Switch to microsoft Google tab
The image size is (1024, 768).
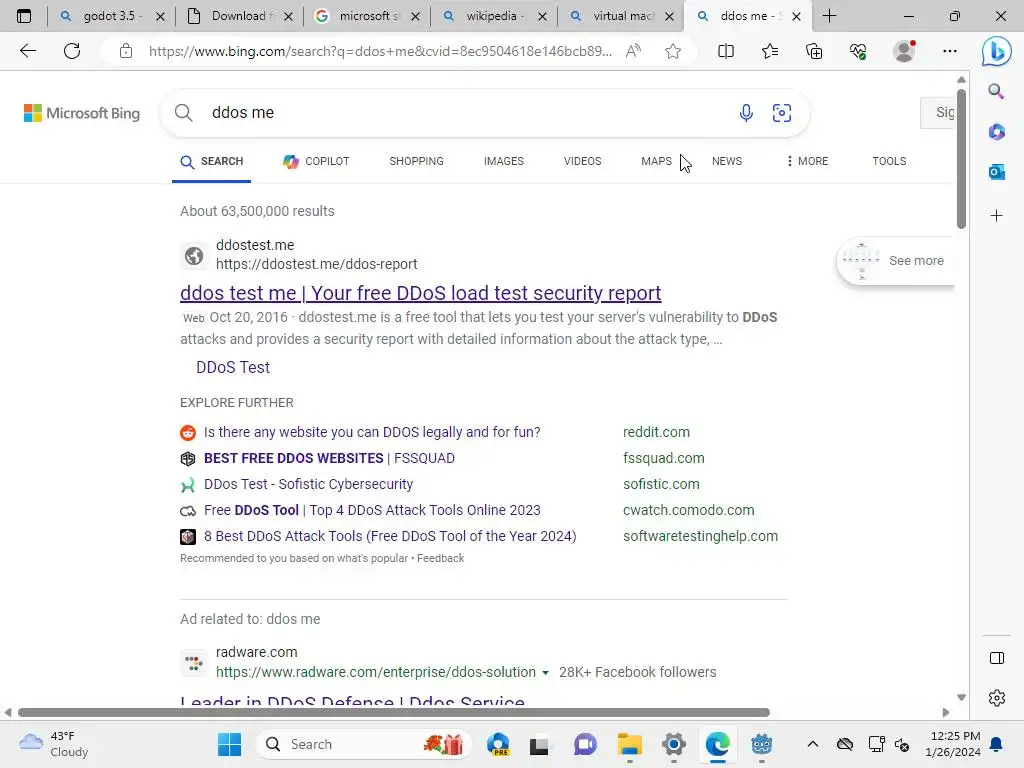(x=365, y=16)
